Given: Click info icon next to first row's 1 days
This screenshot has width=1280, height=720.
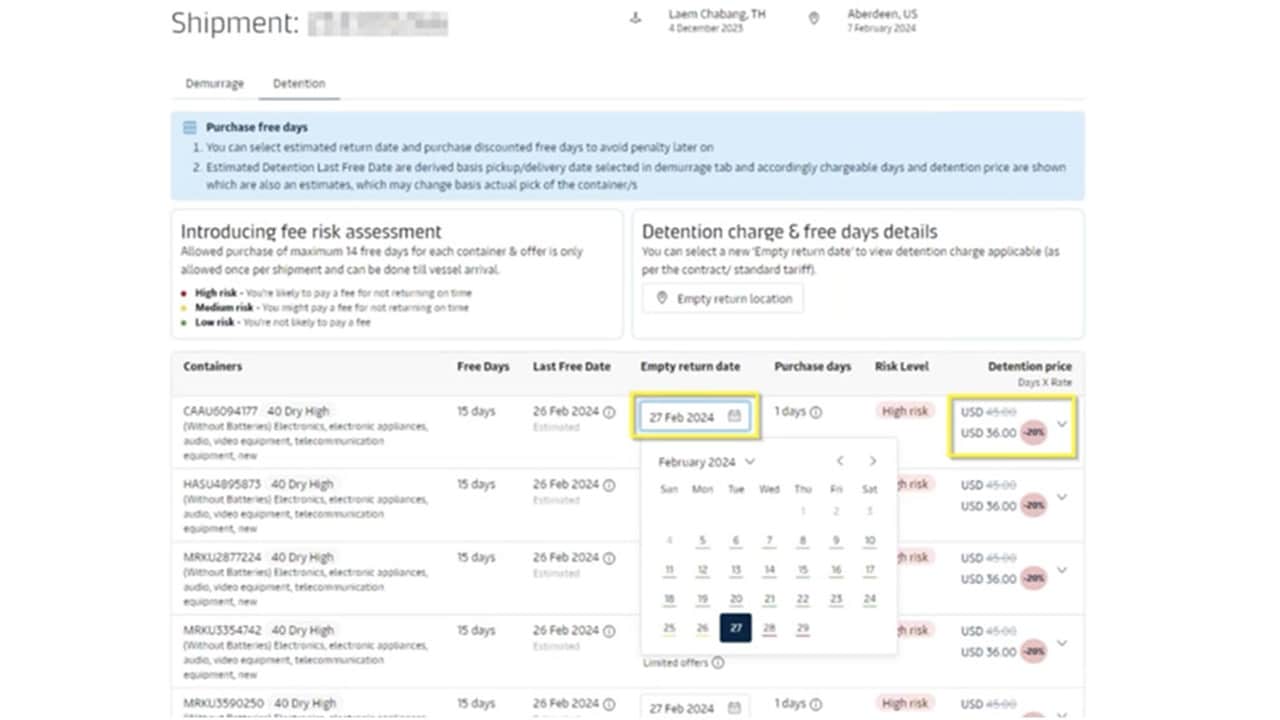Looking at the screenshot, I should (816, 412).
